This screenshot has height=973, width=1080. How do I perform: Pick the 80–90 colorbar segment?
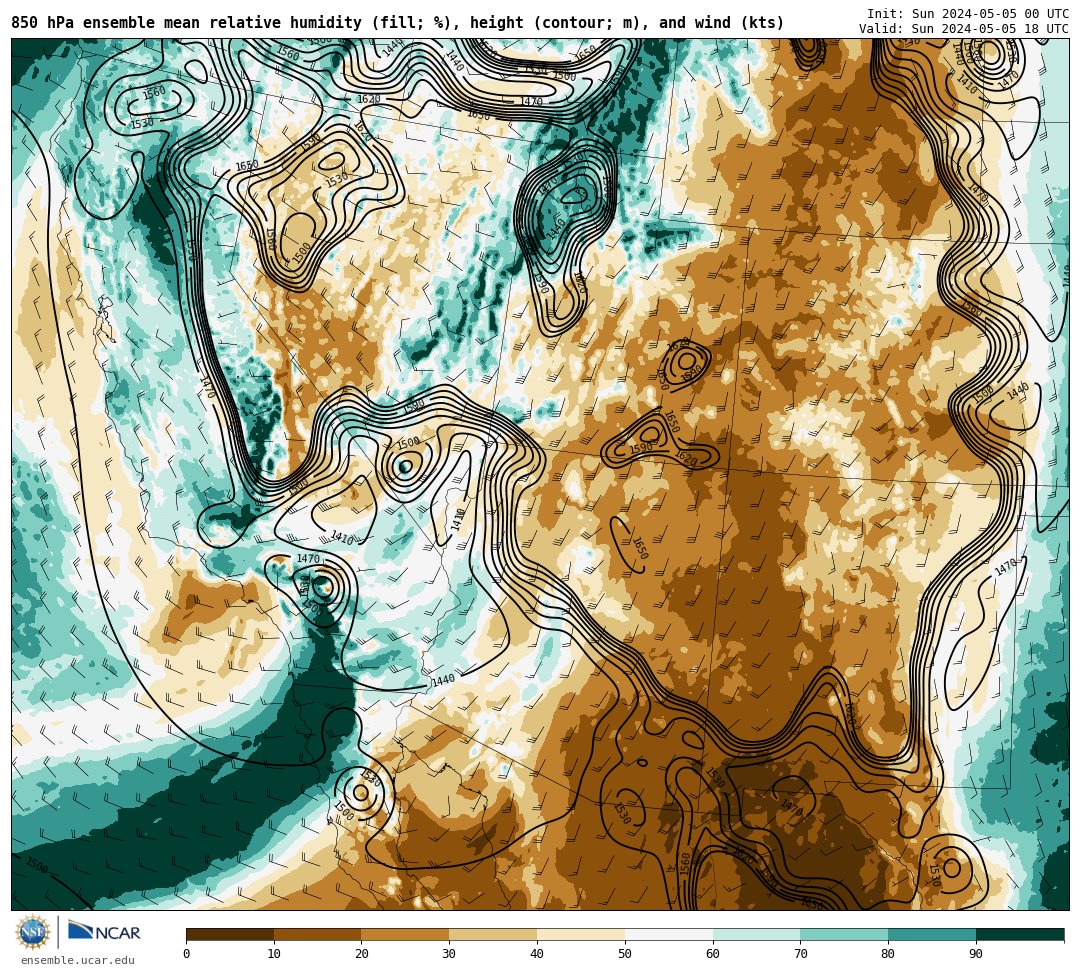click(x=933, y=934)
